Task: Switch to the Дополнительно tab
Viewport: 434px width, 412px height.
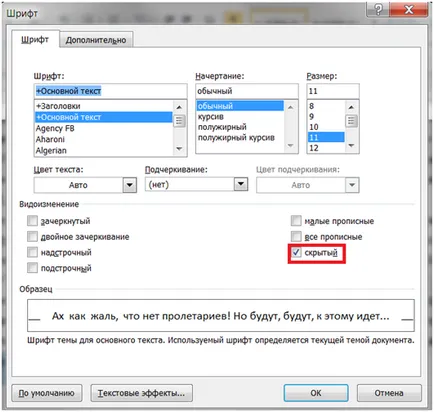Action: tap(96, 40)
